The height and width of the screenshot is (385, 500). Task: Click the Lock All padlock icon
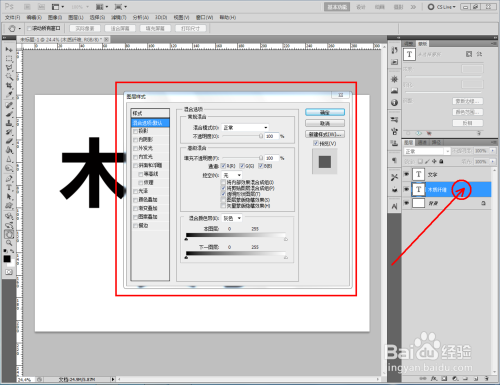[x=441, y=161]
